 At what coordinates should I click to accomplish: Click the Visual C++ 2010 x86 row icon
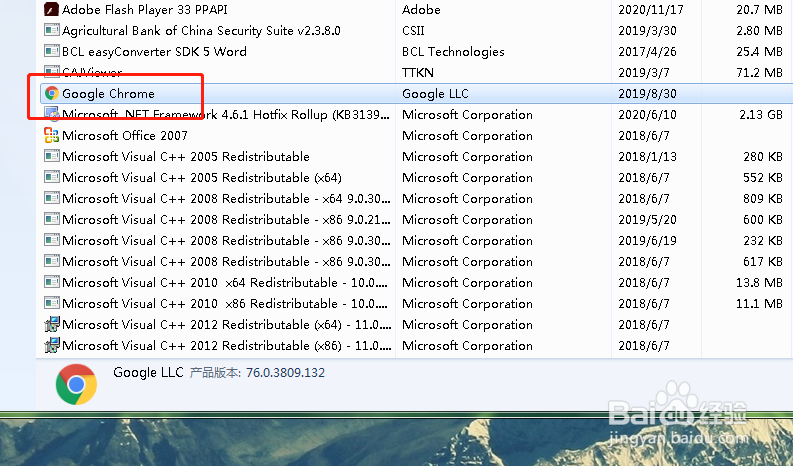52,303
